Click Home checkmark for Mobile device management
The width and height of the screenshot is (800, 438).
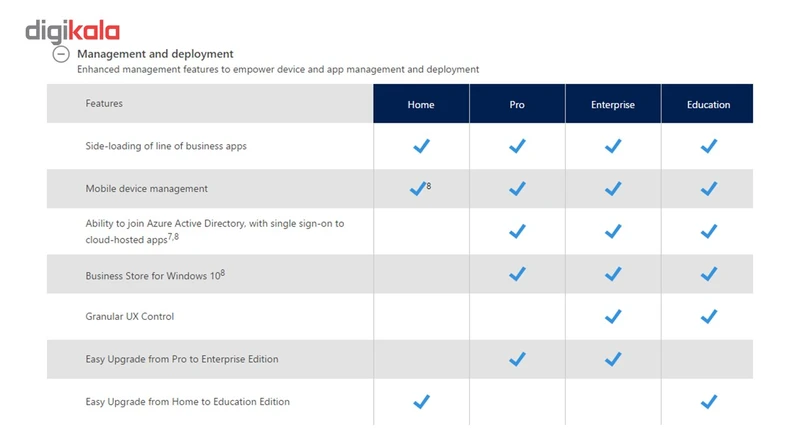coord(418,189)
